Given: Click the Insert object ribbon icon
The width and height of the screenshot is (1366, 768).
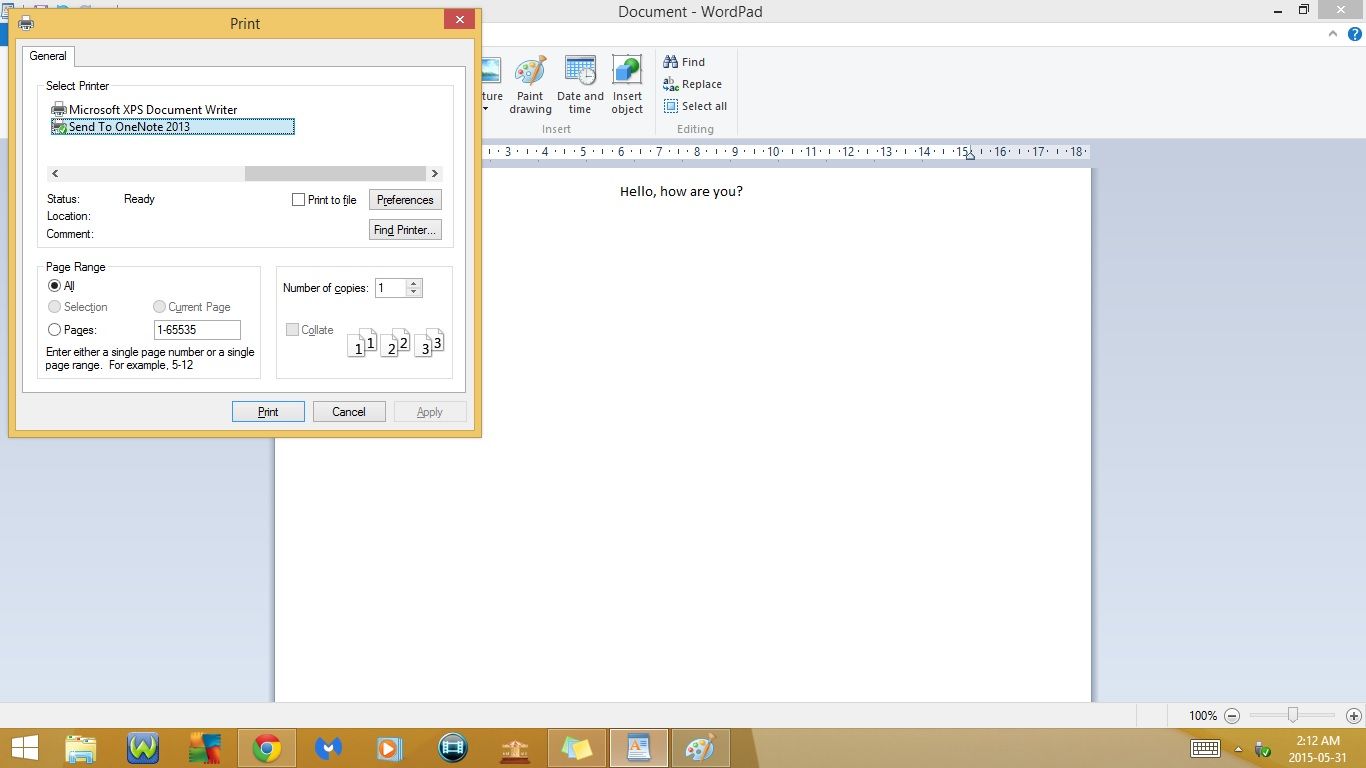Looking at the screenshot, I should tap(627, 85).
